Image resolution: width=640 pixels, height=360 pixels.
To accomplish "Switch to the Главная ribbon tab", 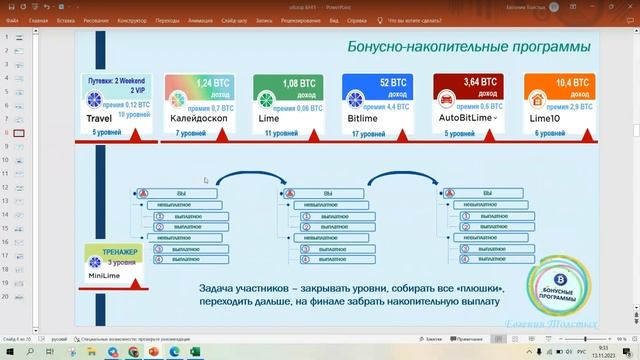I will click(x=38, y=20).
